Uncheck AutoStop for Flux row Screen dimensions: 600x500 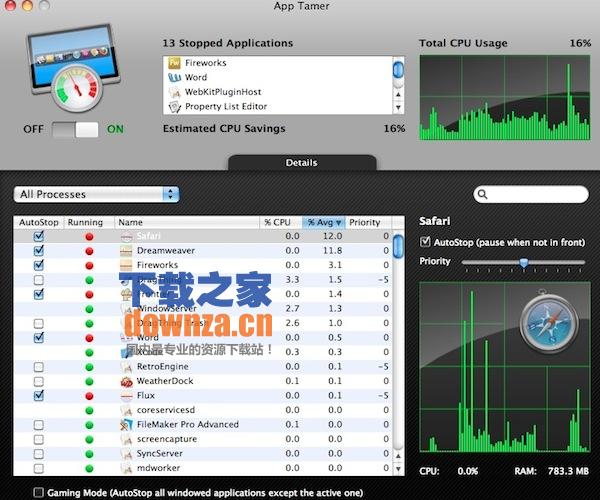[x=39, y=395]
